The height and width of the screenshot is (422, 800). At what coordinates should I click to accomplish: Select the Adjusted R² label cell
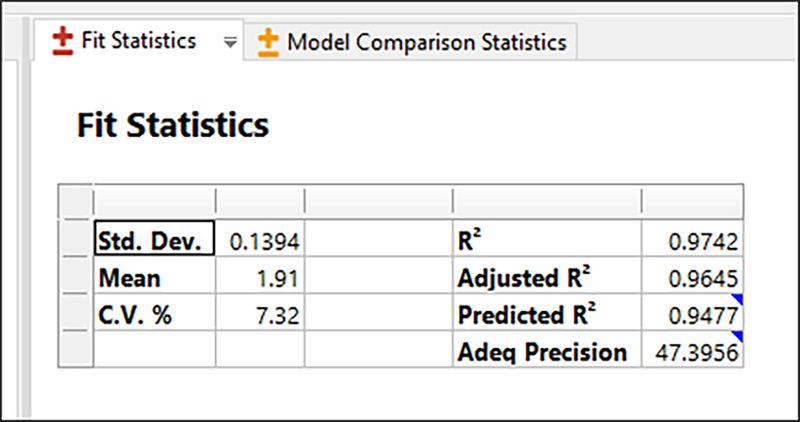pos(546,279)
